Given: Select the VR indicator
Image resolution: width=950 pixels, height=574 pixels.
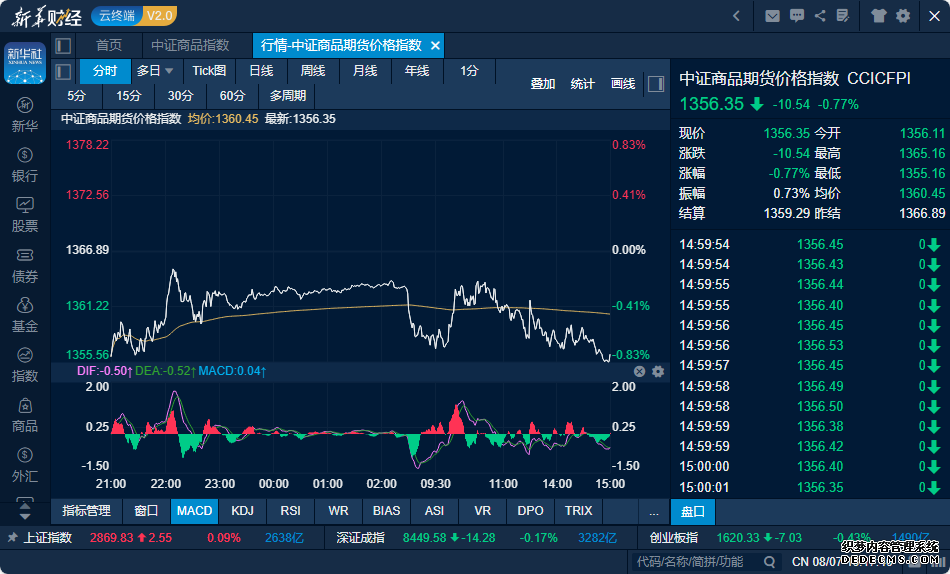Looking at the screenshot, I should click(482, 511).
